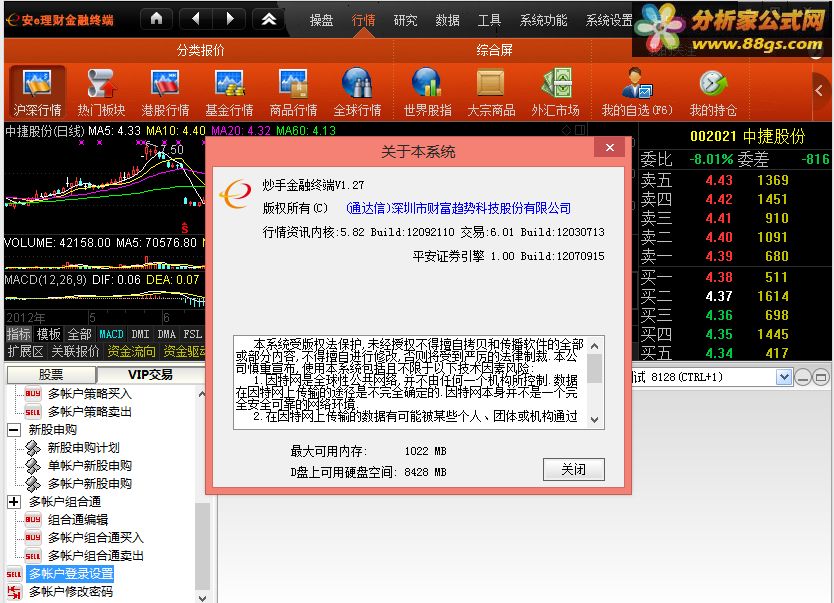
Task: Collapse the 新股申购 tree node
Action: (x=14, y=430)
